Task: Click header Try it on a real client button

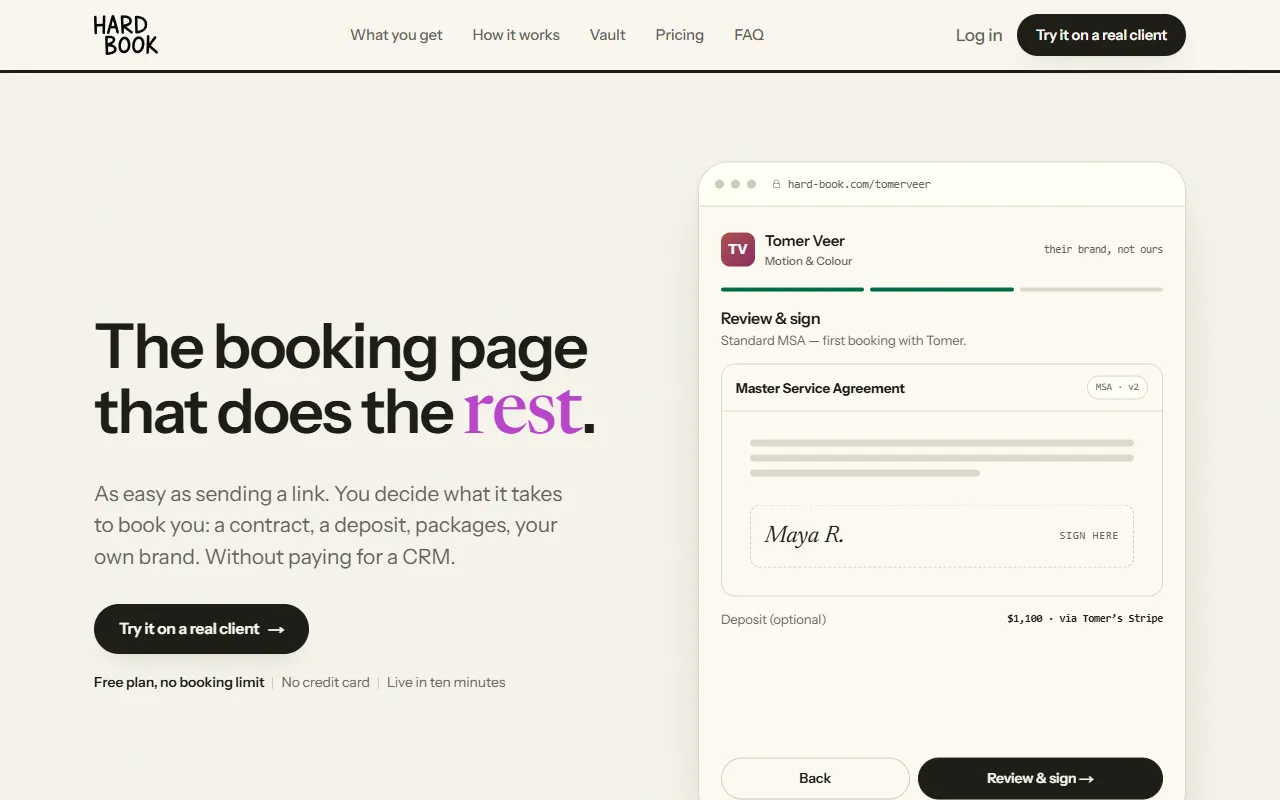Action: (x=1101, y=35)
